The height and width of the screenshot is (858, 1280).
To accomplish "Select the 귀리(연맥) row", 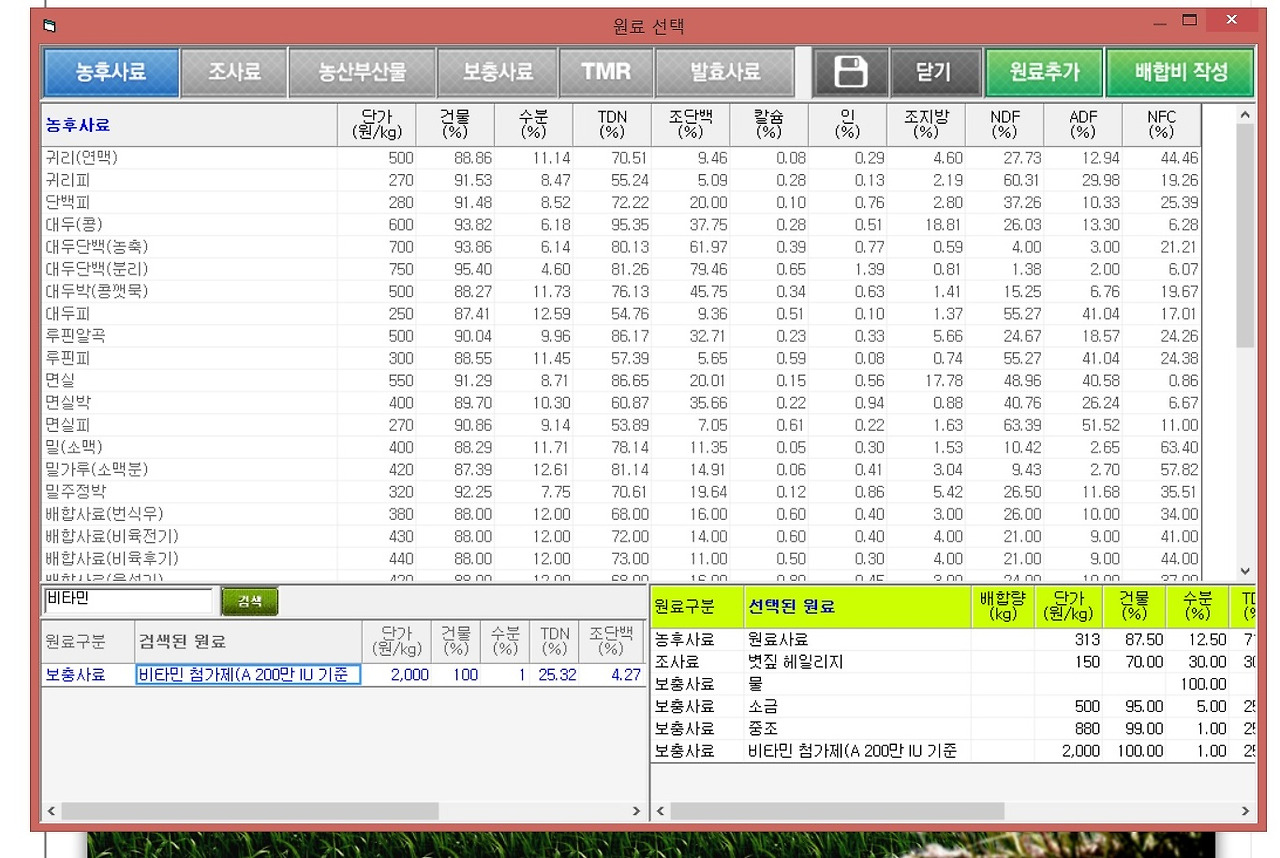I will 620,158.
